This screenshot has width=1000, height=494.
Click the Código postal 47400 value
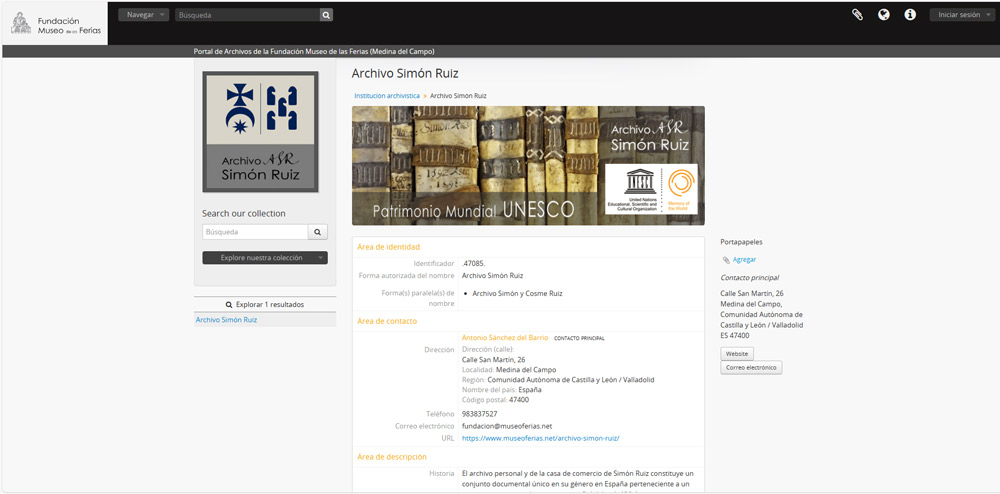518,400
